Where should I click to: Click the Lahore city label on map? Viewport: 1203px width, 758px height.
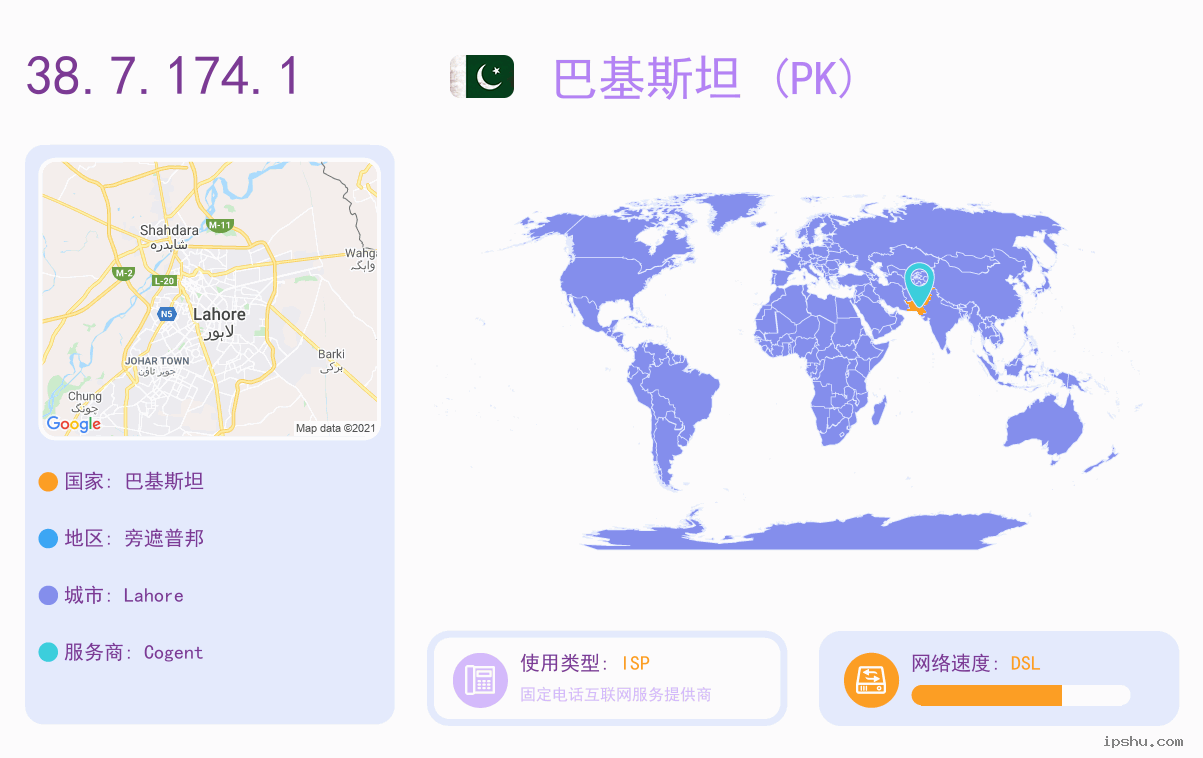(219, 314)
